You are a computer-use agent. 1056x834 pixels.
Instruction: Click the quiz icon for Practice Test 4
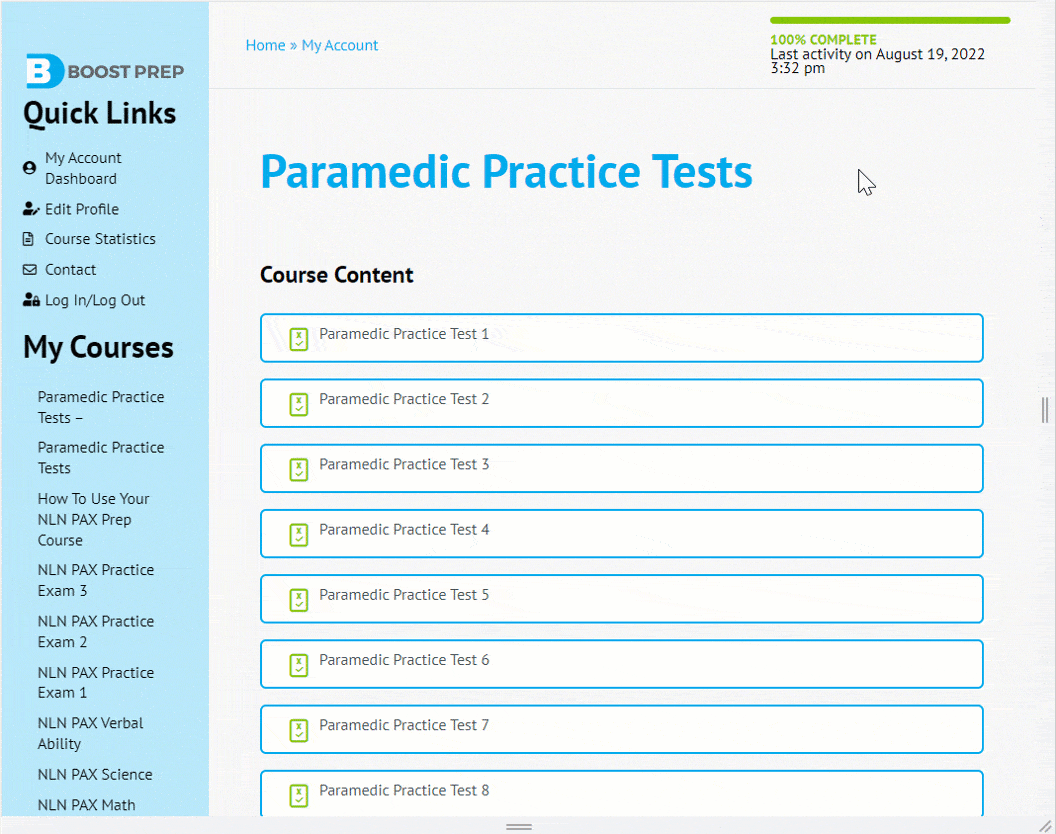click(298, 535)
